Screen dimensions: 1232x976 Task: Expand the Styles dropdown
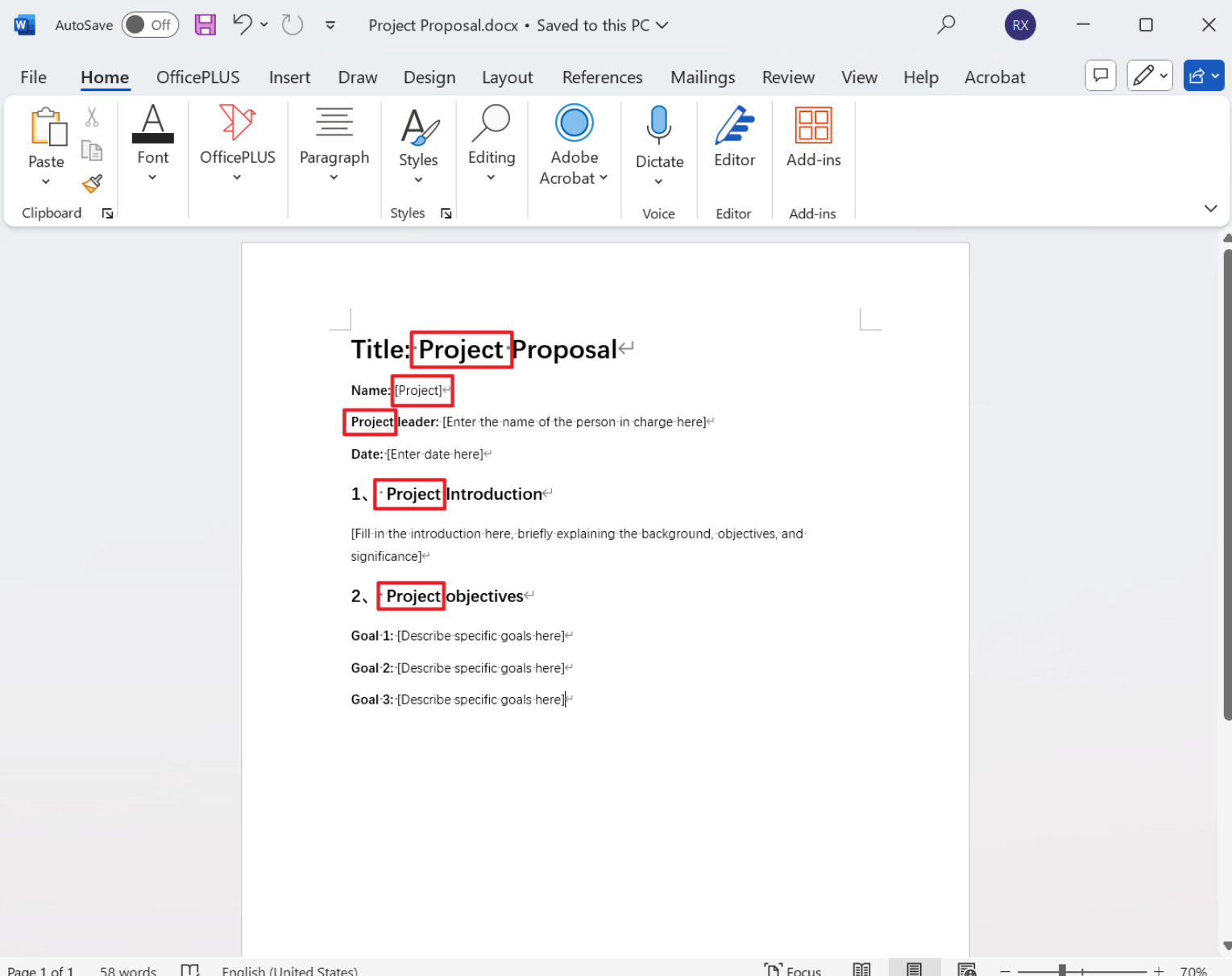click(x=418, y=177)
